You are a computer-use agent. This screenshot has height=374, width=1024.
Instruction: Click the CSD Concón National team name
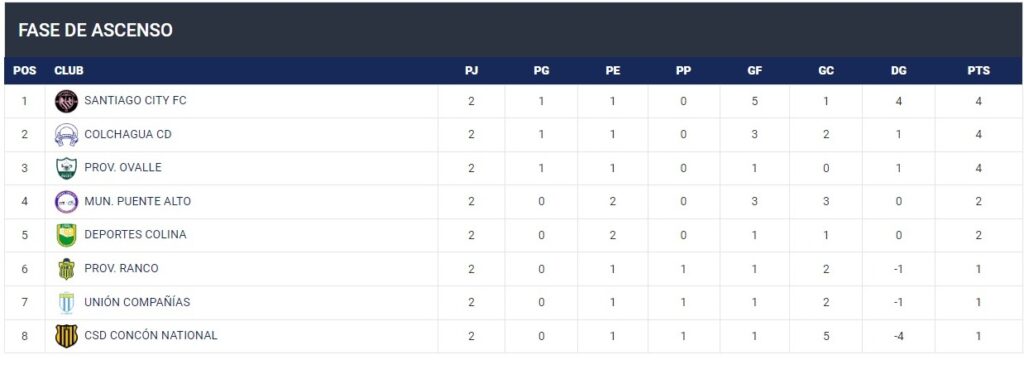click(151, 335)
